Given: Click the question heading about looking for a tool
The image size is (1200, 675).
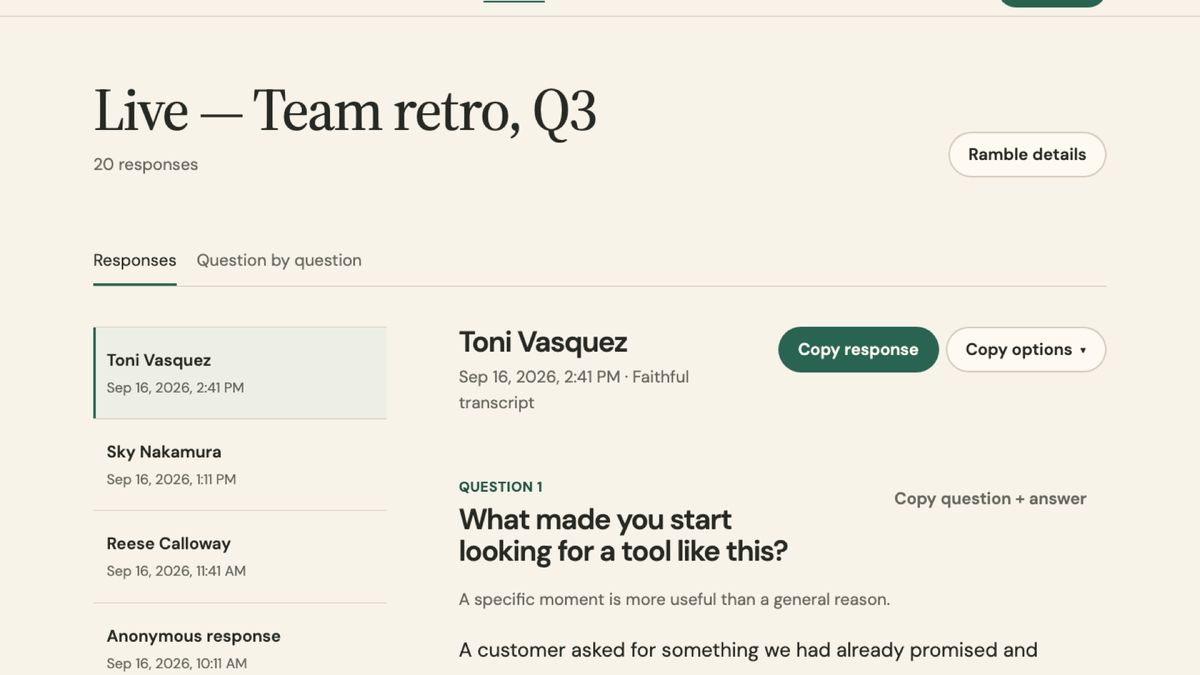Looking at the screenshot, I should pos(623,535).
